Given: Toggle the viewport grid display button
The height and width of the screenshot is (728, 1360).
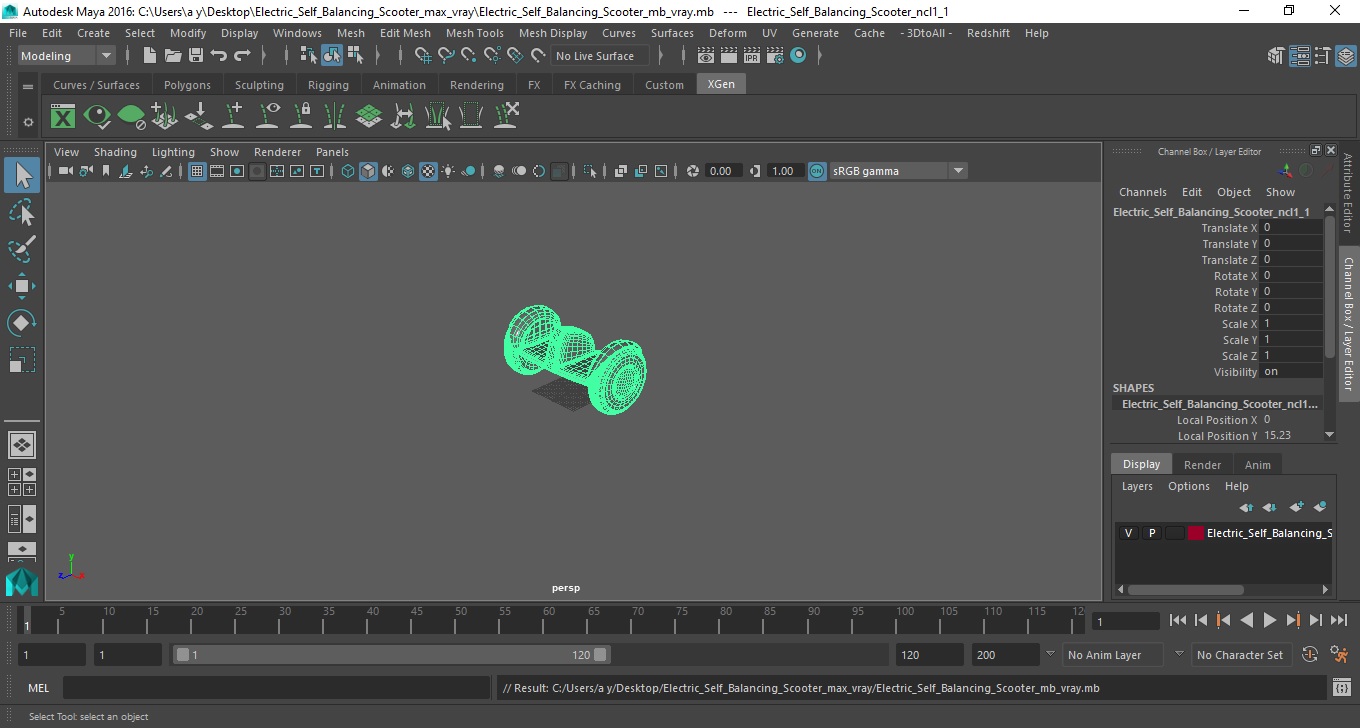Looking at the screenshot, I should [x=197, y=171].
